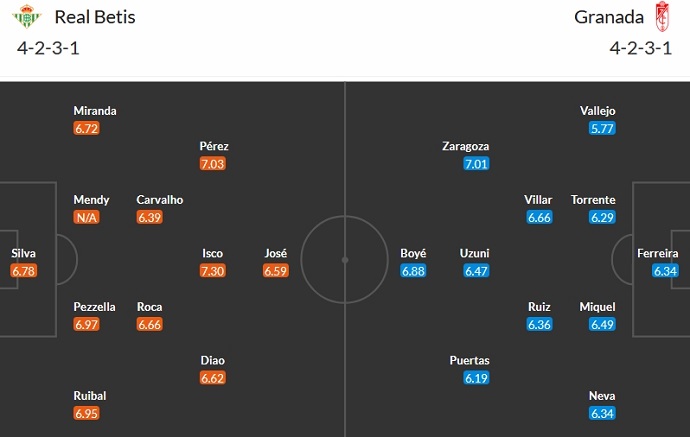Screen dimensions: 690x437
Task: Click the Granada club crest icon
Action: [660, 17]
